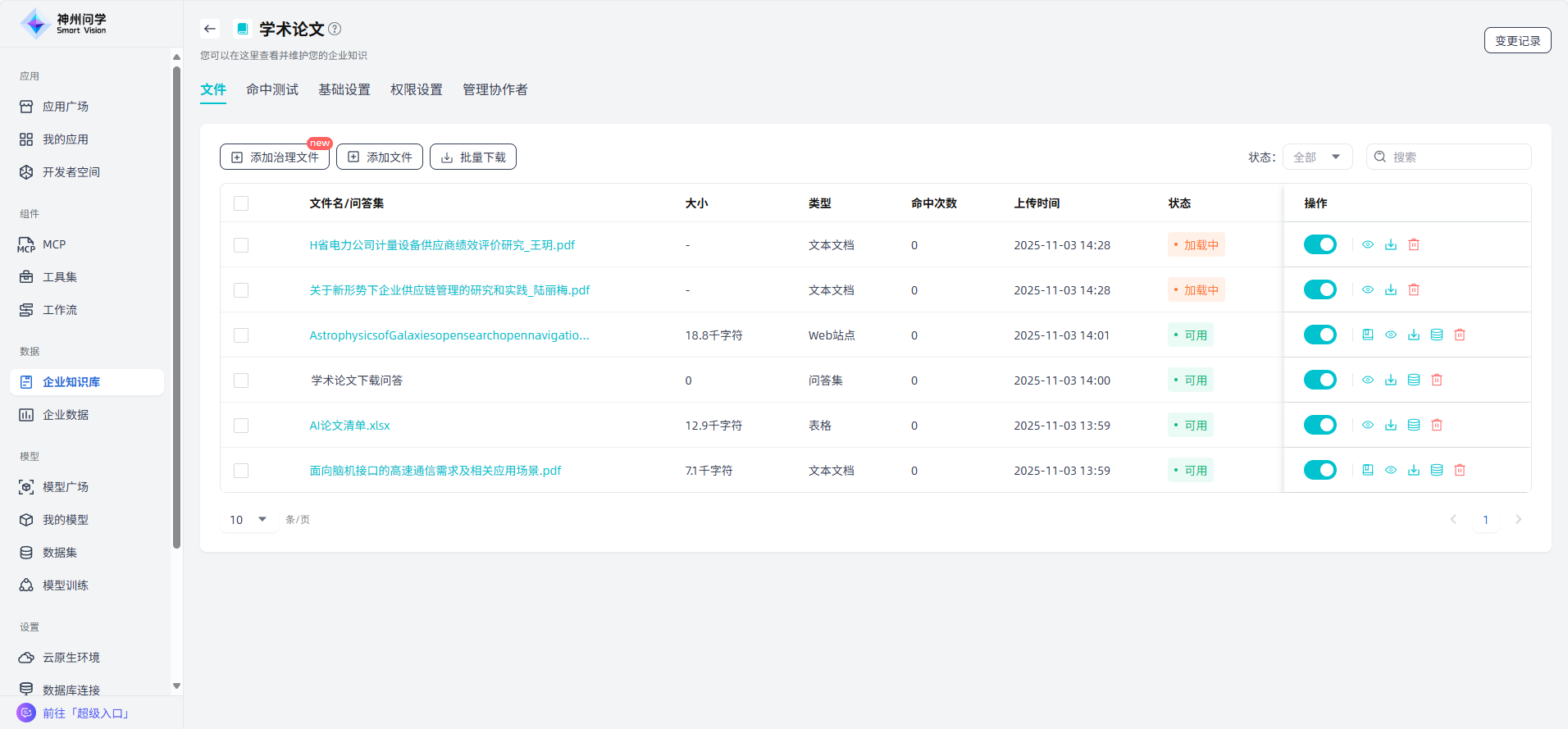Download the AI论文清单.xlsx file
1568x729 pixels.
click(x=1391, y=425)
